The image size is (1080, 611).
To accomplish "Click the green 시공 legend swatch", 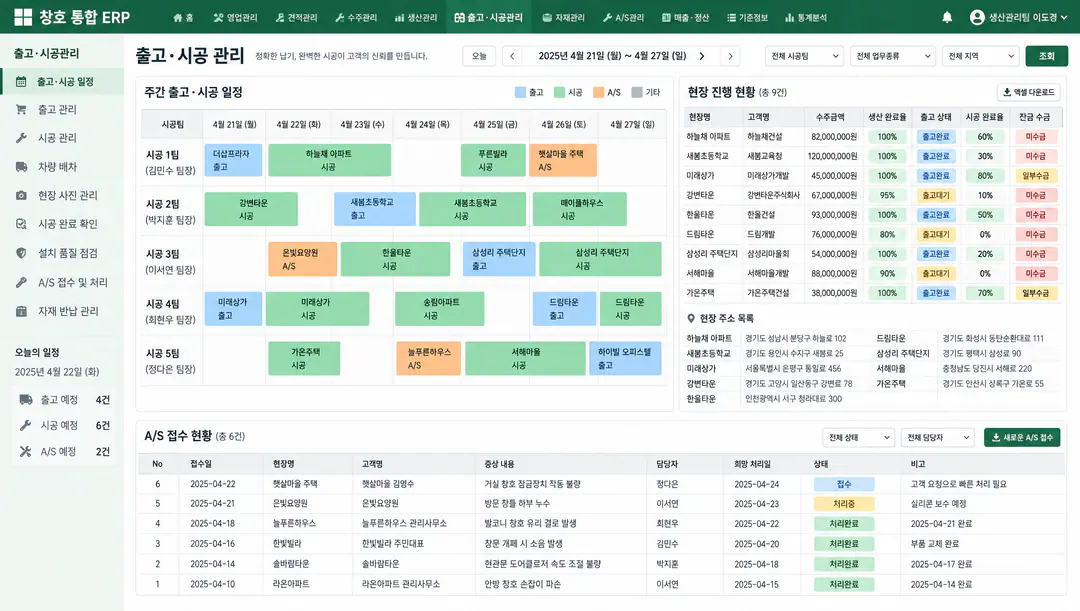I will tap(559, 92).
